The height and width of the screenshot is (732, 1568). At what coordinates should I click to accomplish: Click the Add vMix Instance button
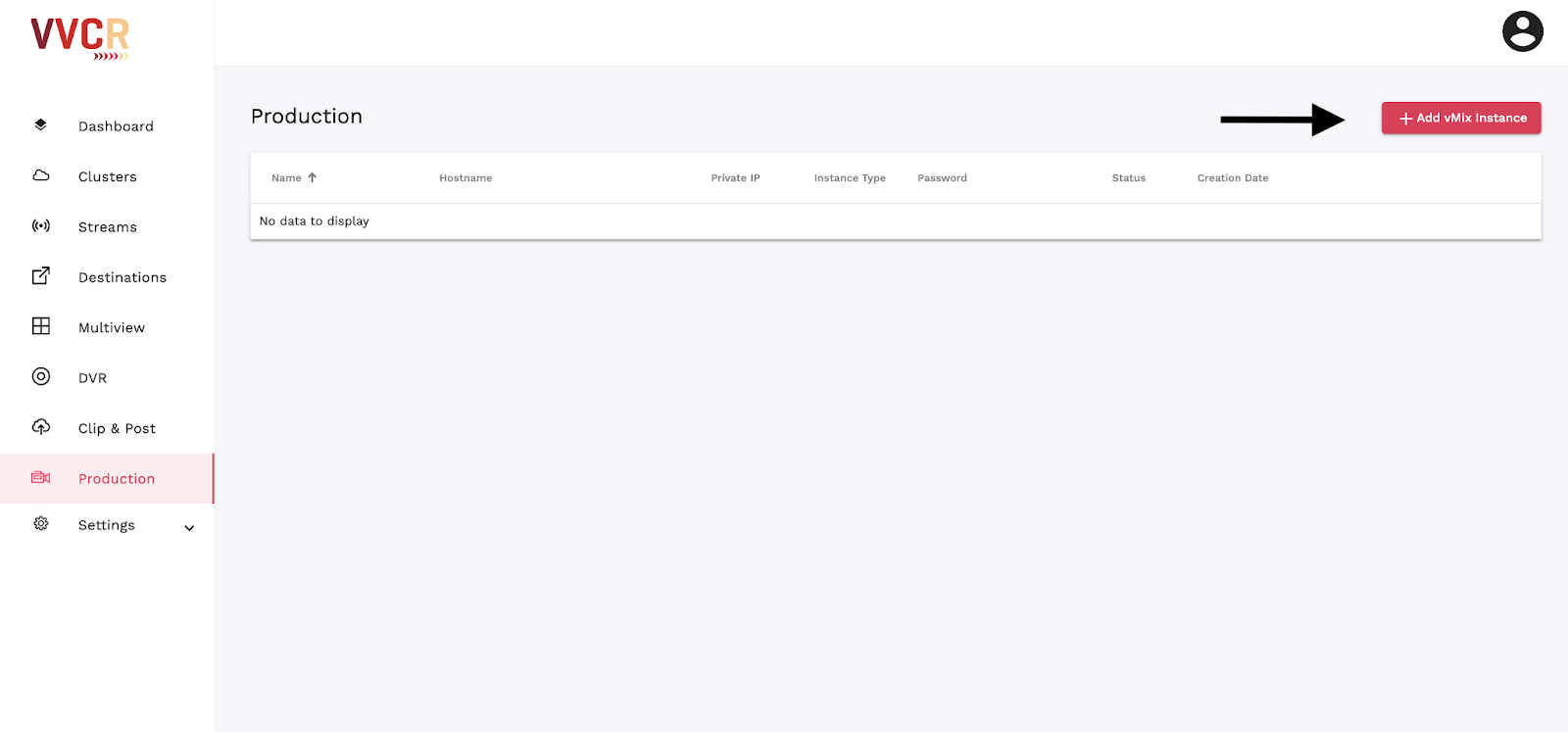coord(1461,118)
